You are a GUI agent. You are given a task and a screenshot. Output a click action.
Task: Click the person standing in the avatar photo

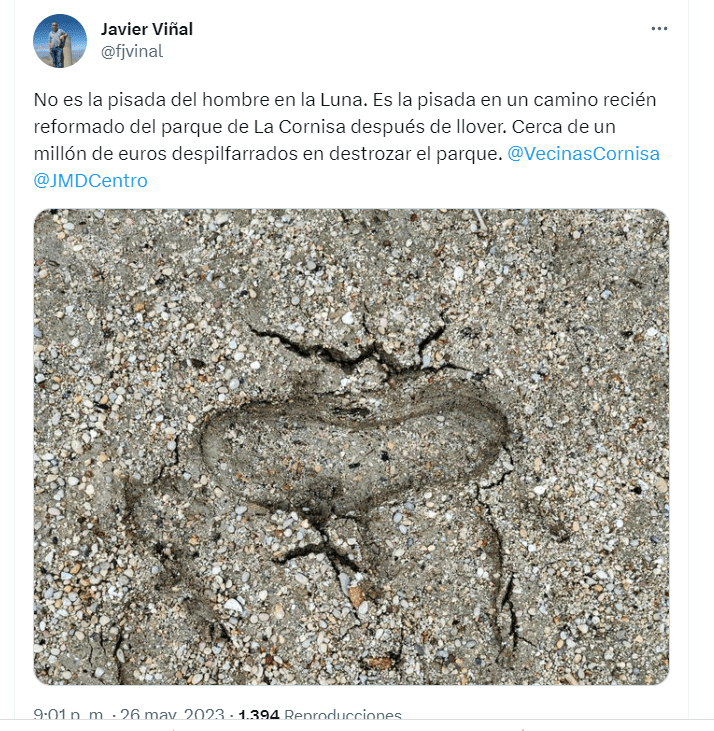57,44
